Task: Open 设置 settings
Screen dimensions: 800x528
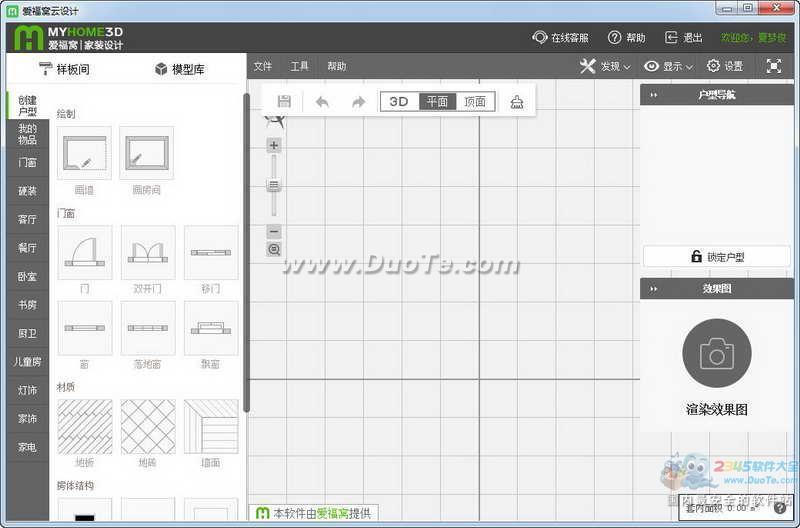Action: click(x=725, y=66)
